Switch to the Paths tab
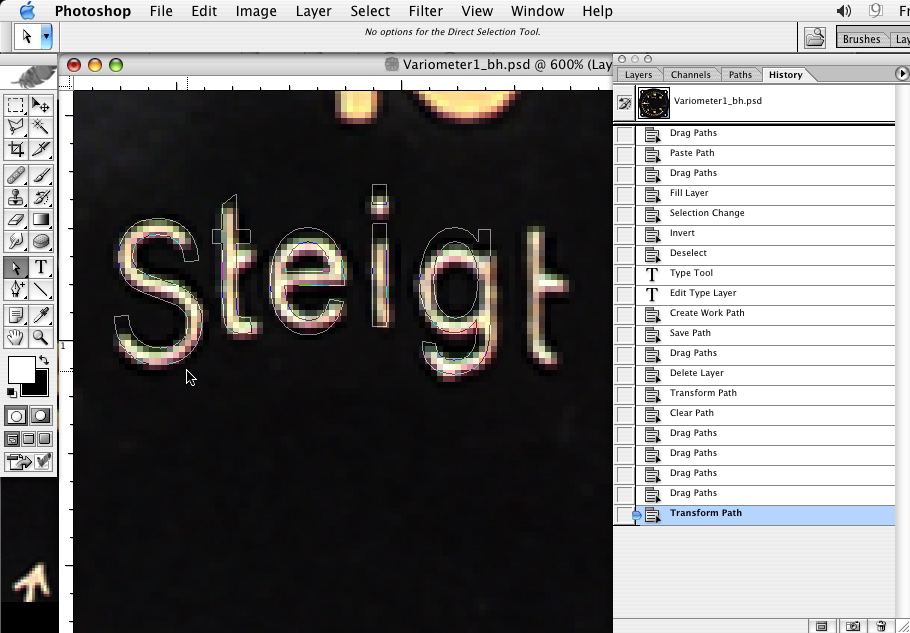Viewport: 910px width, 633px height. [x=740, y=75]
